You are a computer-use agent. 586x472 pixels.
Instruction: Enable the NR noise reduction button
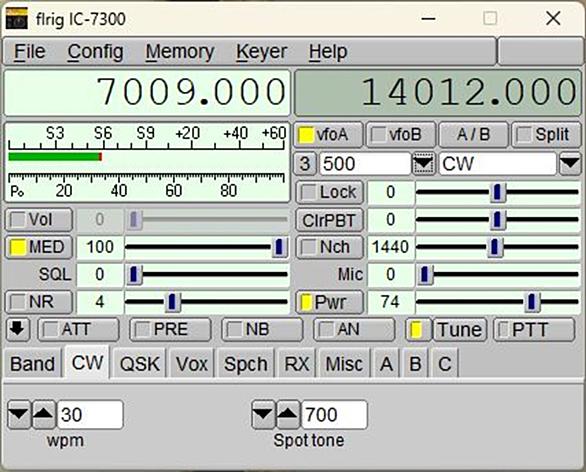[x=39, y=302]
